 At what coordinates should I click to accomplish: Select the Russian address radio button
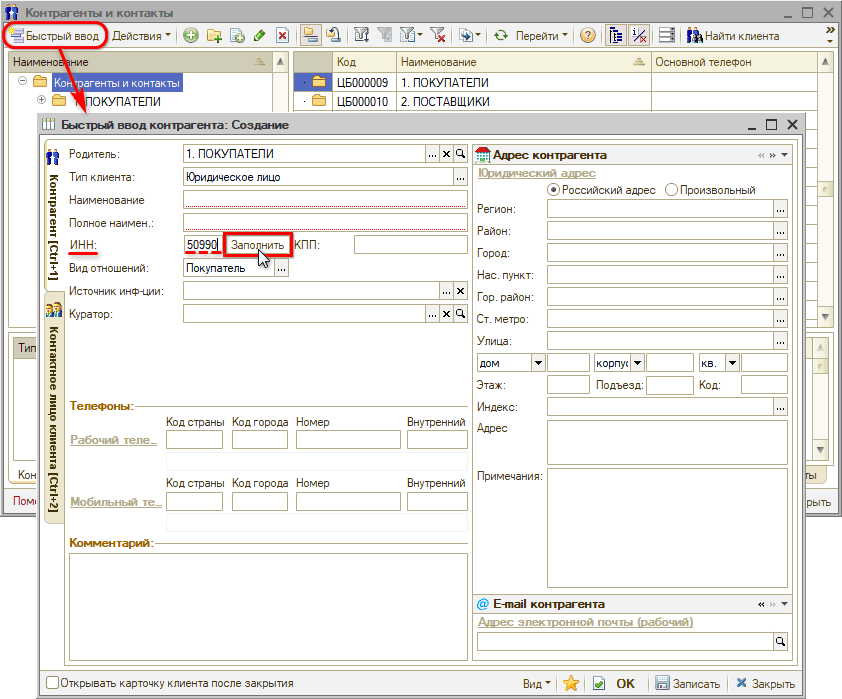[x=552, y=189]
